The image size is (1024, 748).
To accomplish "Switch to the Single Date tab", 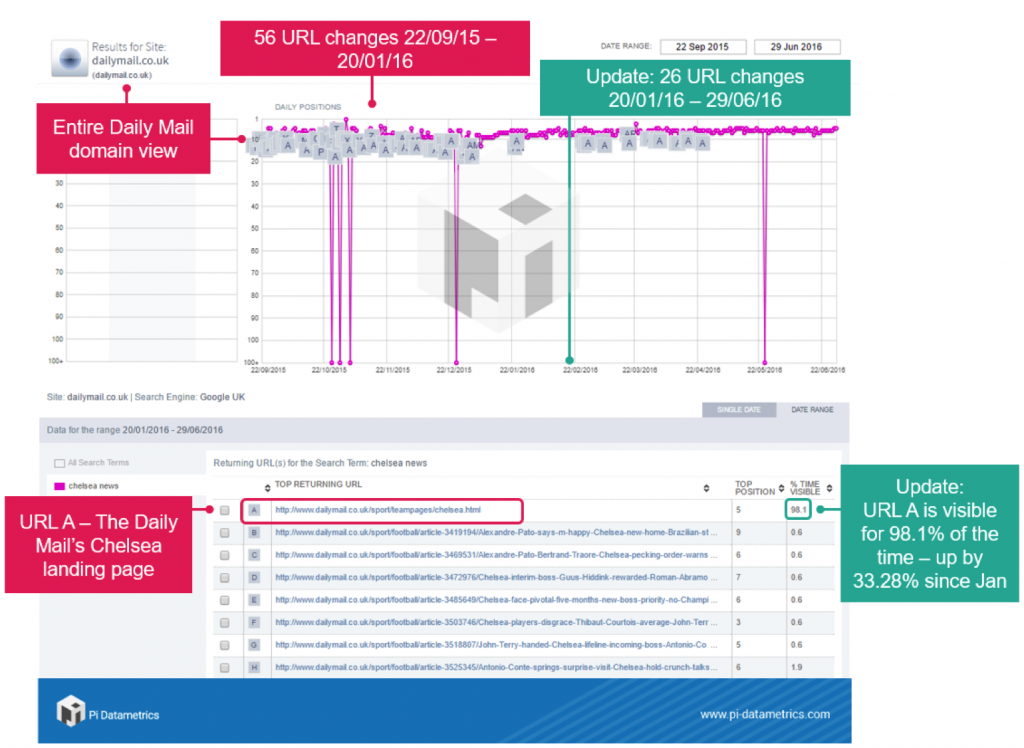I will coord(738,409).
